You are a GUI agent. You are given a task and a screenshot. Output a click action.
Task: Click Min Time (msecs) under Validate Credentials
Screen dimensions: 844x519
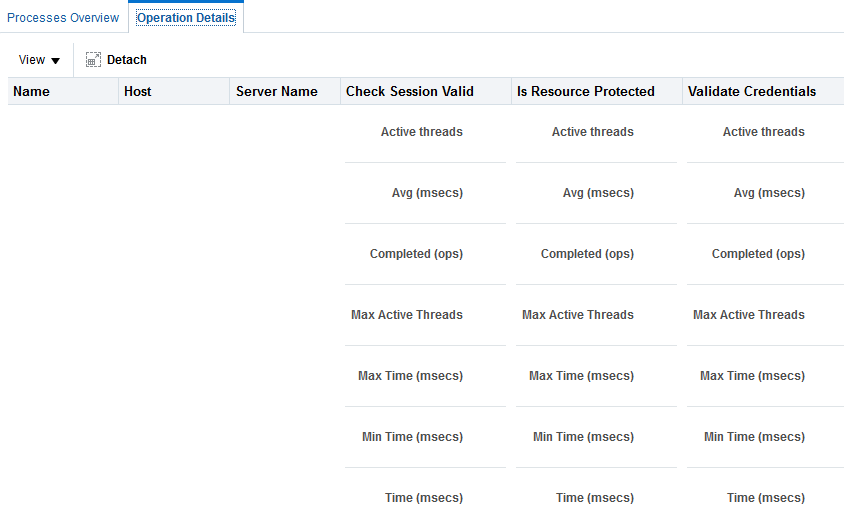click(755, 437)
